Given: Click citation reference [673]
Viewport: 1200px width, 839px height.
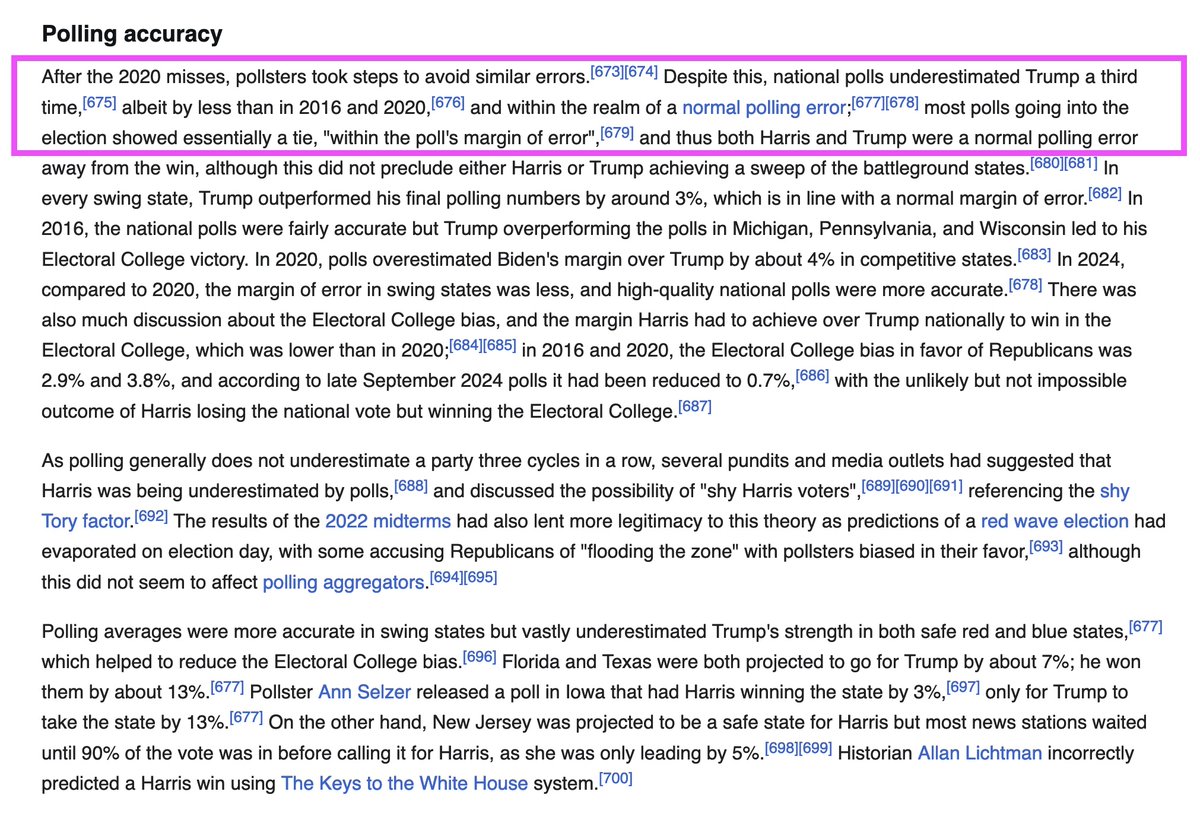Looking at the screenshot, I should (x=607, y=72).
